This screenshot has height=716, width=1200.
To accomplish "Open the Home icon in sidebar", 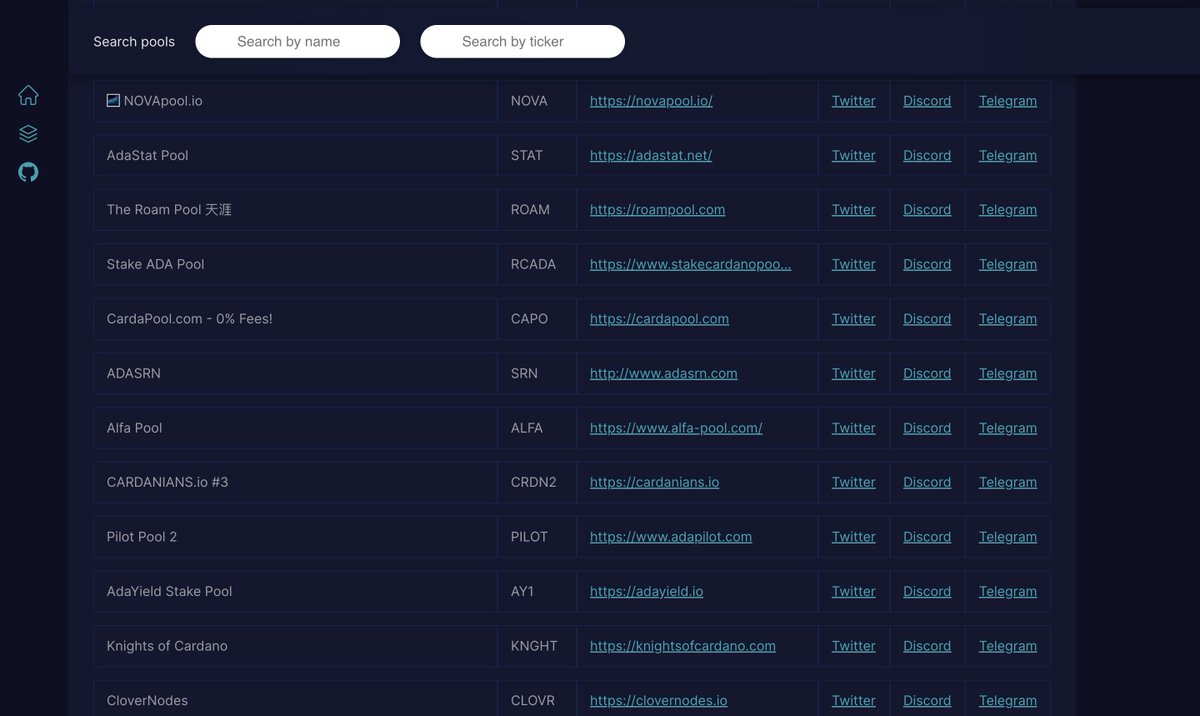I will tap(28, 95).
